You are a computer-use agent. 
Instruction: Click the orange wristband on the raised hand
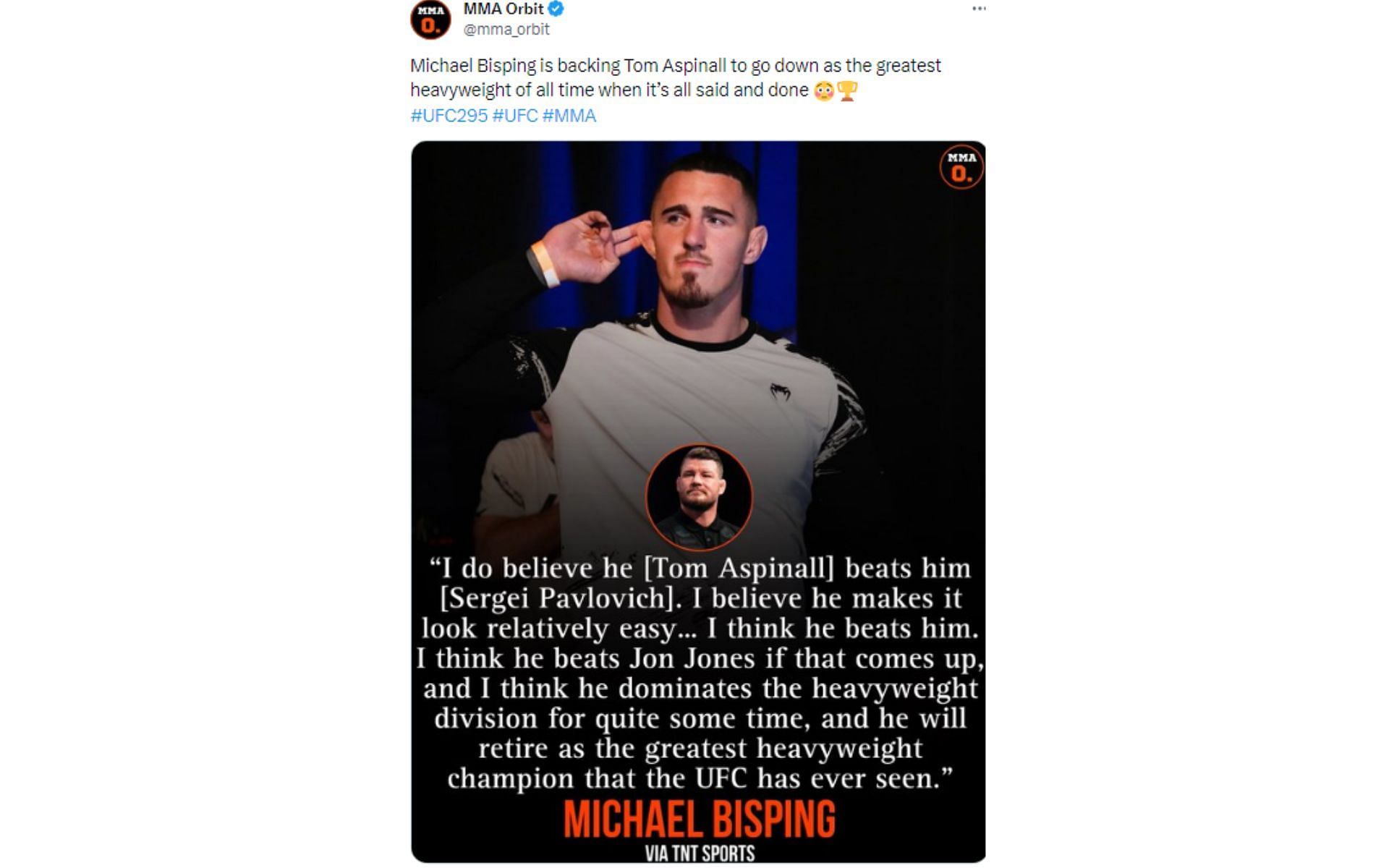[x=543, y=264]
